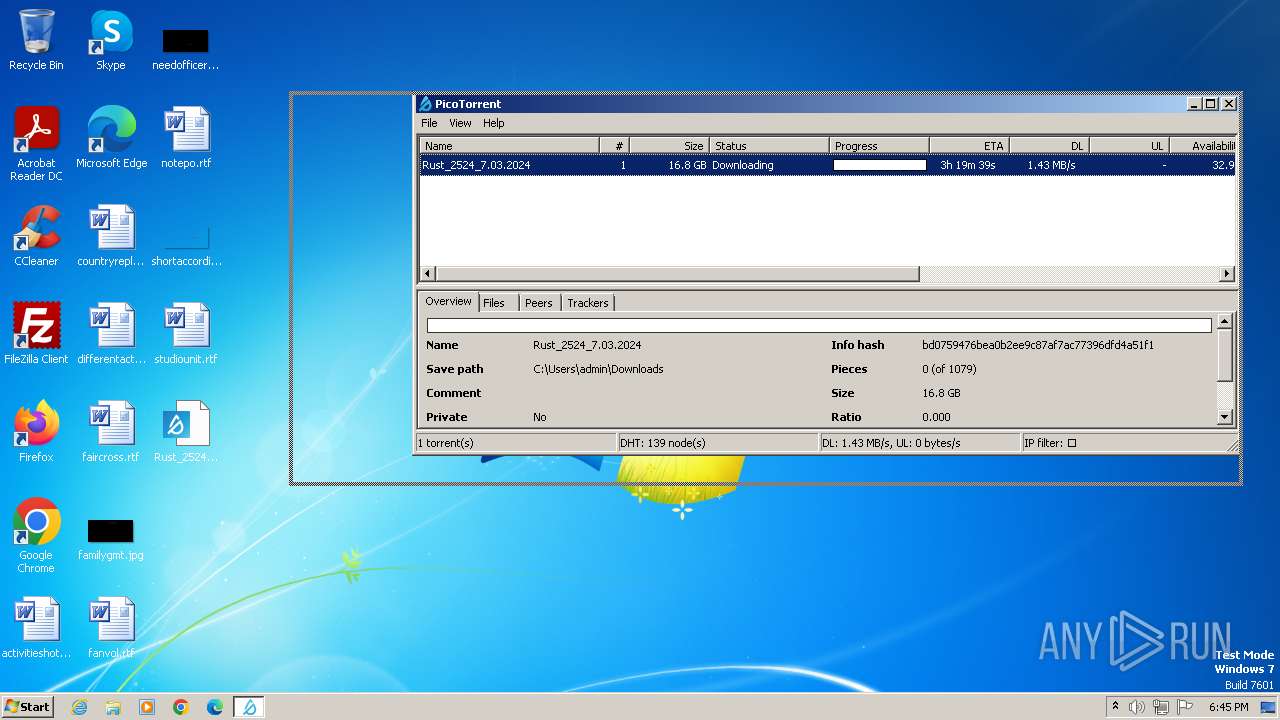
Task: Select the Rust_2524_7.03.2024 torrent row
Action: 827,165
